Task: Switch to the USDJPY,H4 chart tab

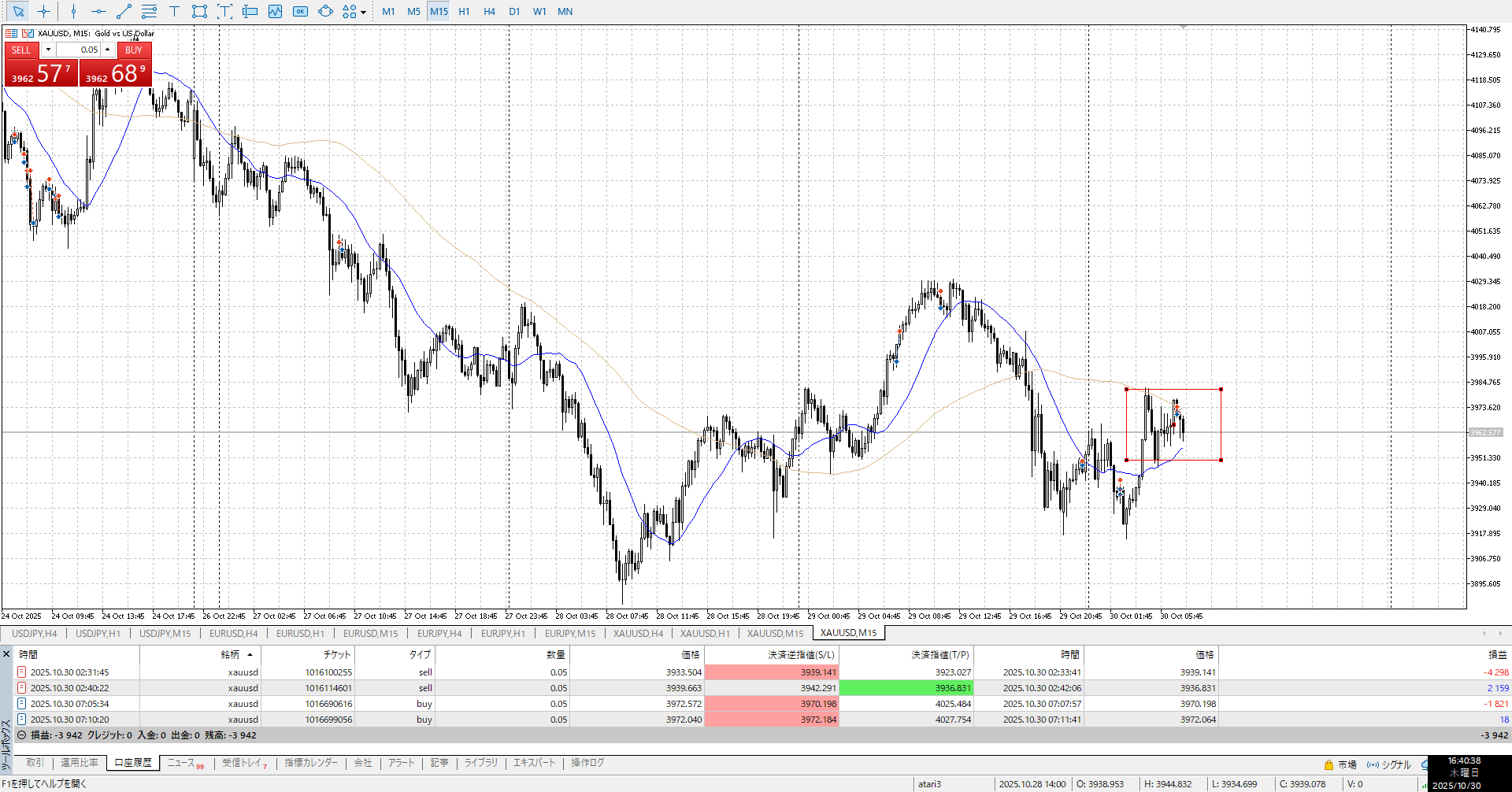Action: [x=34, y=633]
